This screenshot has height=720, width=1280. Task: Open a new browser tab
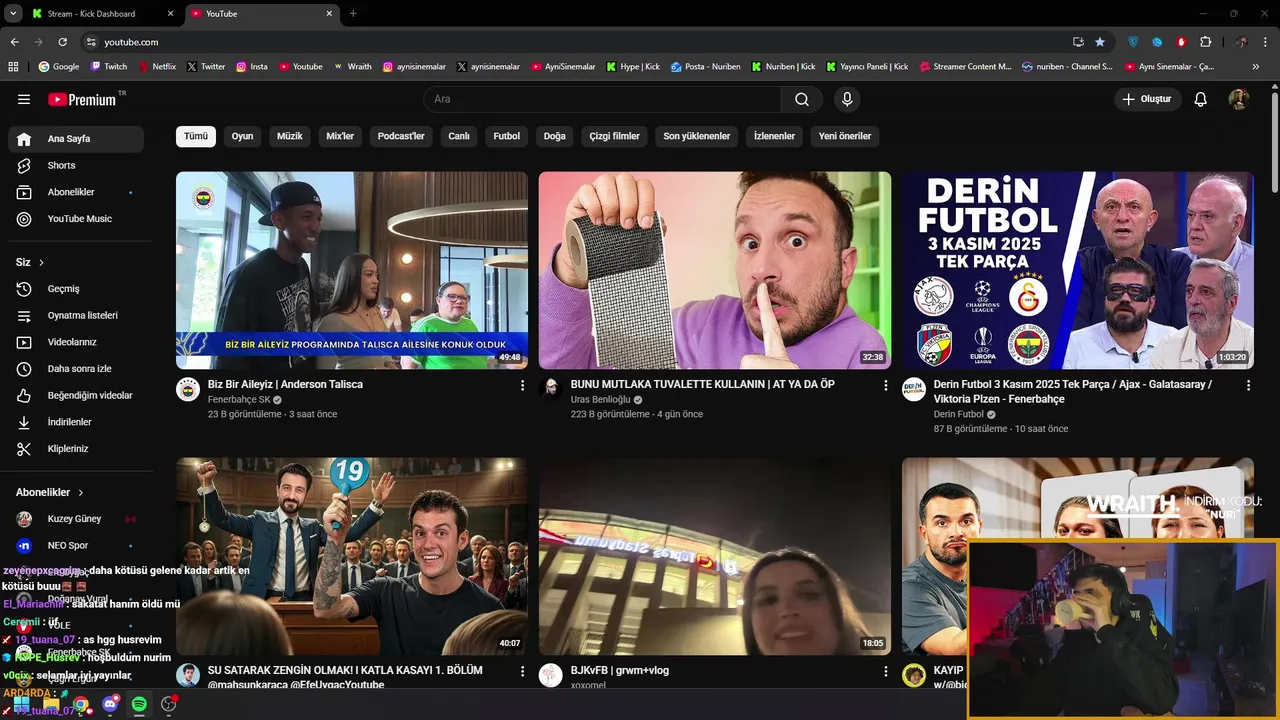(353, 13)
